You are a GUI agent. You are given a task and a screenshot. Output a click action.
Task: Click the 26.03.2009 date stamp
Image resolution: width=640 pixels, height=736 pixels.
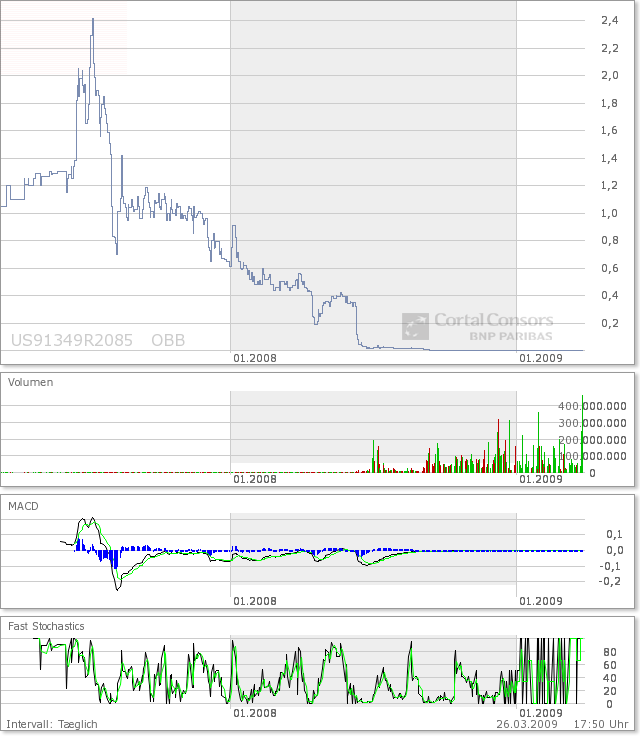(x=527, y=723)
